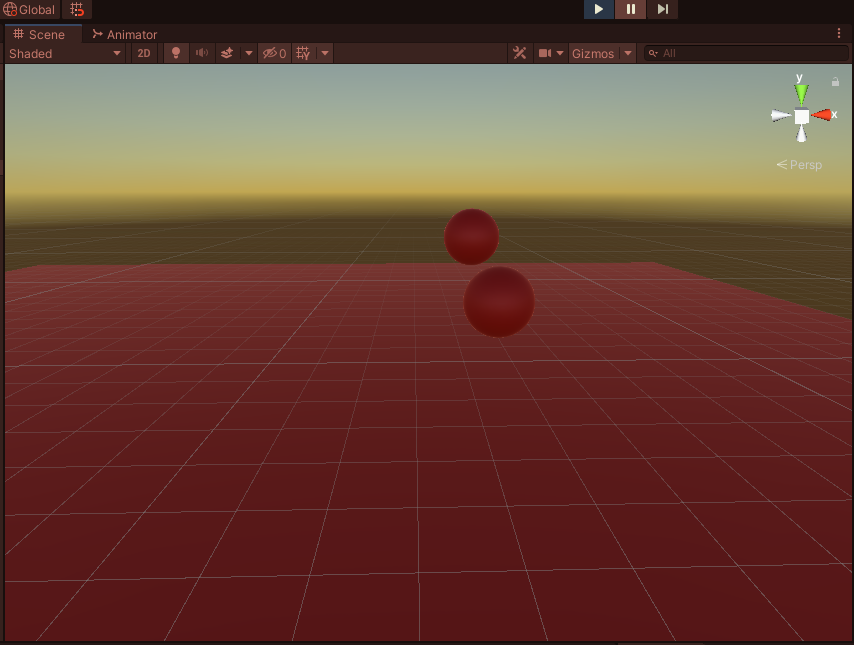The image size is (854, 645).
Task: Pause play mode
Action: (630, 9)
